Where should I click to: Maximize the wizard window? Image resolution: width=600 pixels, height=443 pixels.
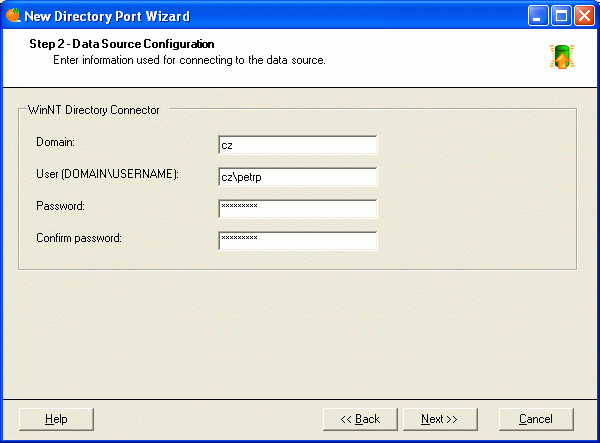(x=561, y=16)
